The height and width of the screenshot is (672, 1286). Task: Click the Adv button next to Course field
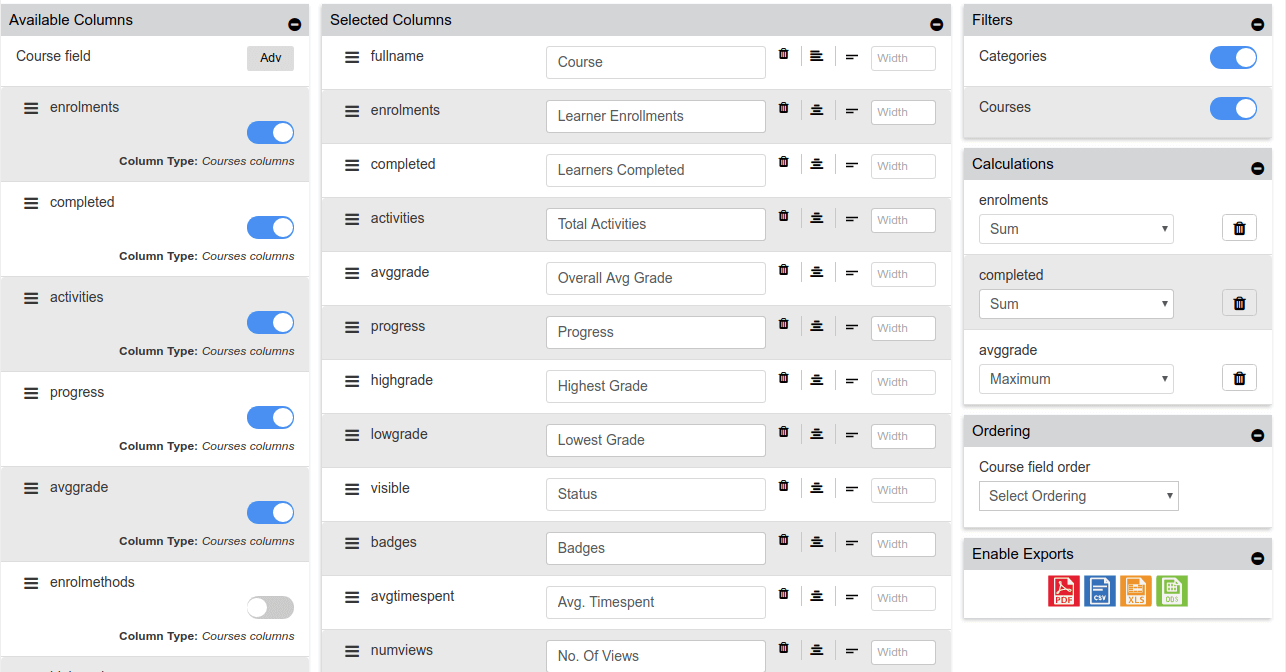click(269, 57)
